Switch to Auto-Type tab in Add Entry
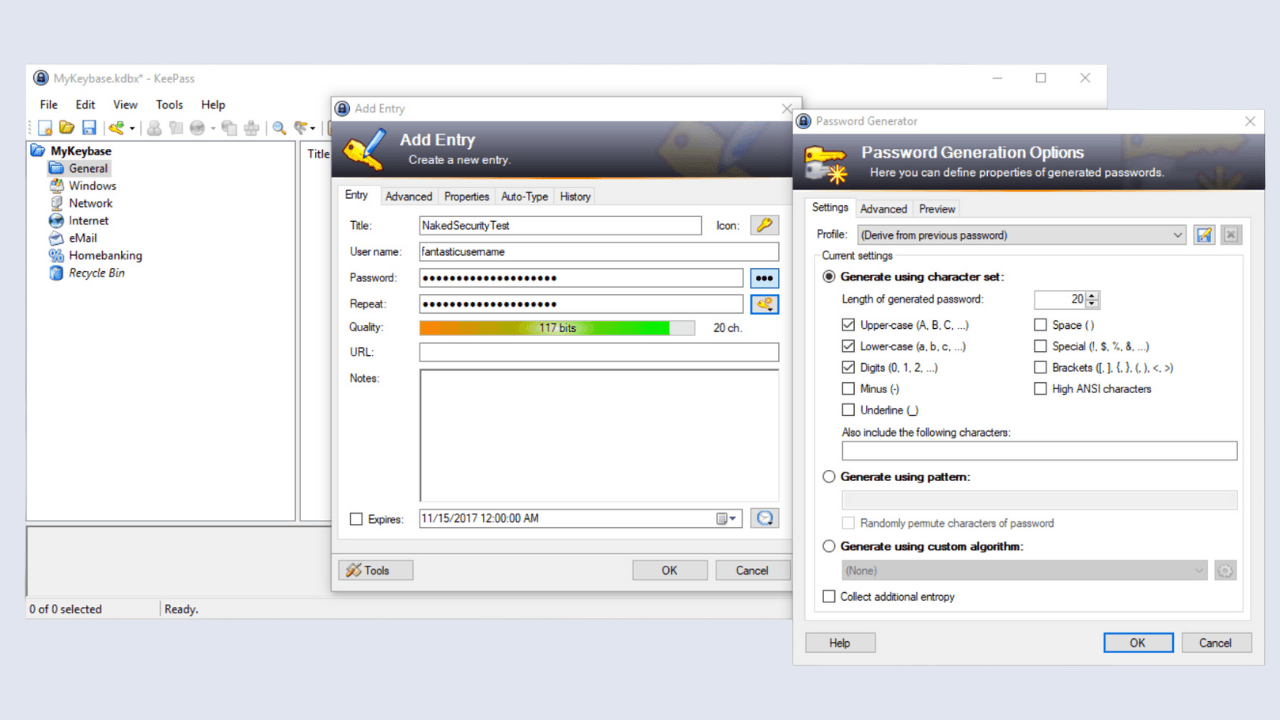The image size is (1280, 720). [525, 197]
